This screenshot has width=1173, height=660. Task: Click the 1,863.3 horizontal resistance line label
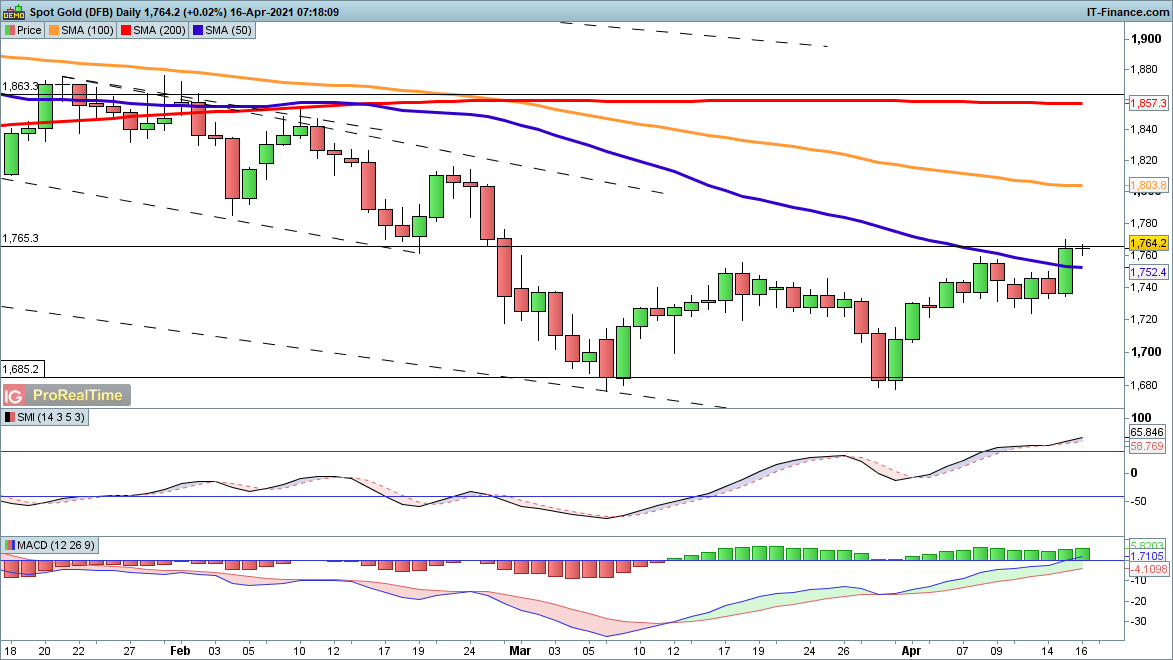click(x=20, y=87)
